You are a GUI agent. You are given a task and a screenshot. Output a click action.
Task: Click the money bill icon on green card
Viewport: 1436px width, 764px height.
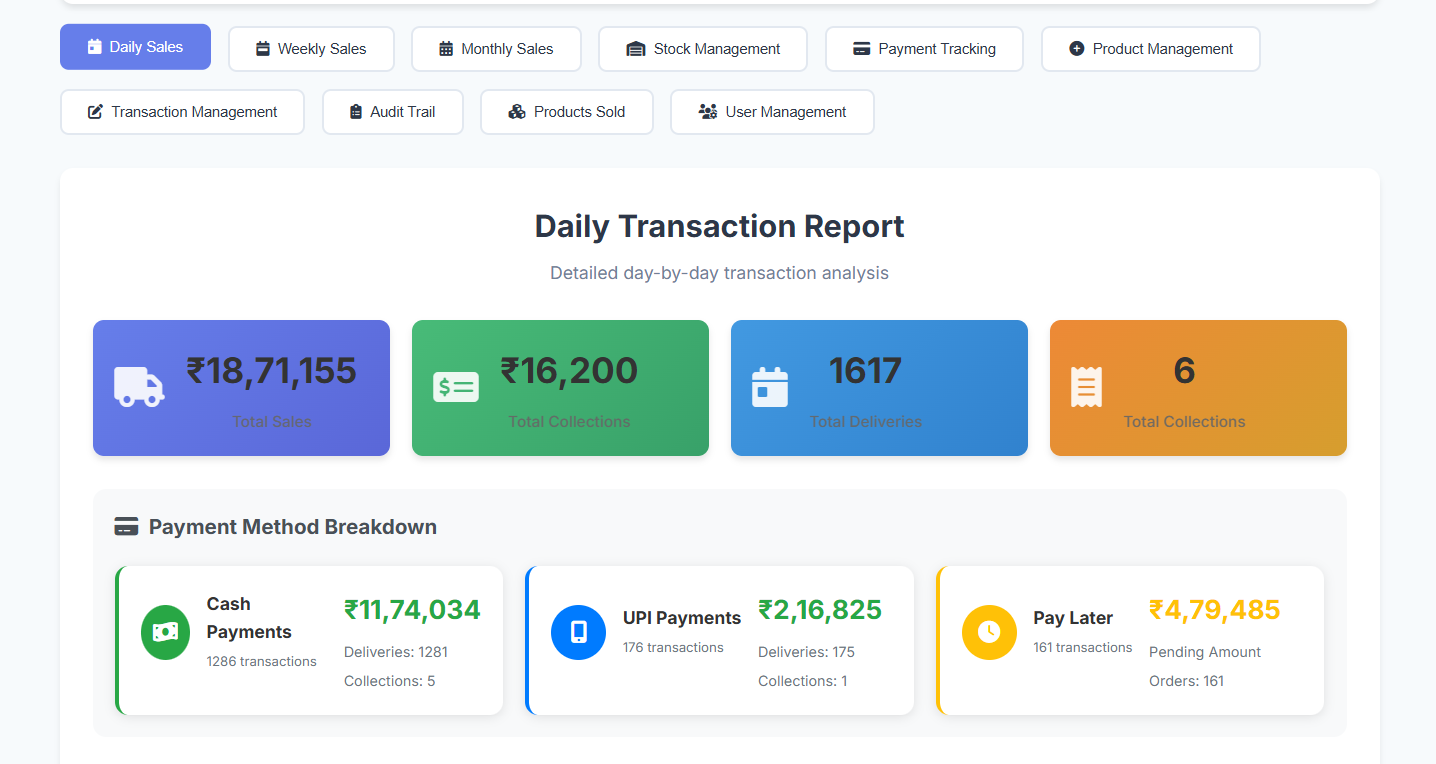(x=456, y=387)
